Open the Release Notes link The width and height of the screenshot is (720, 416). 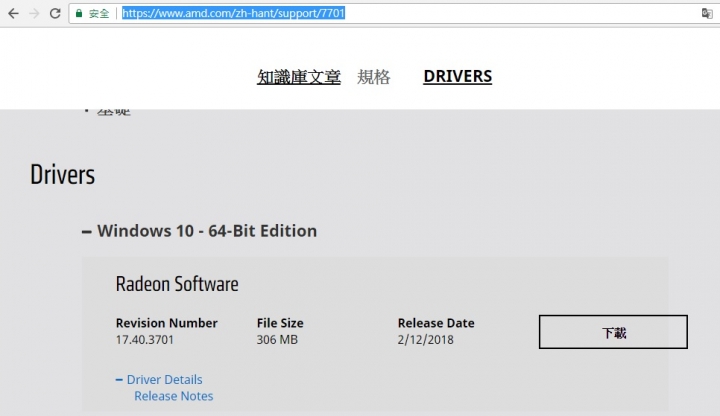coord(174,396)
